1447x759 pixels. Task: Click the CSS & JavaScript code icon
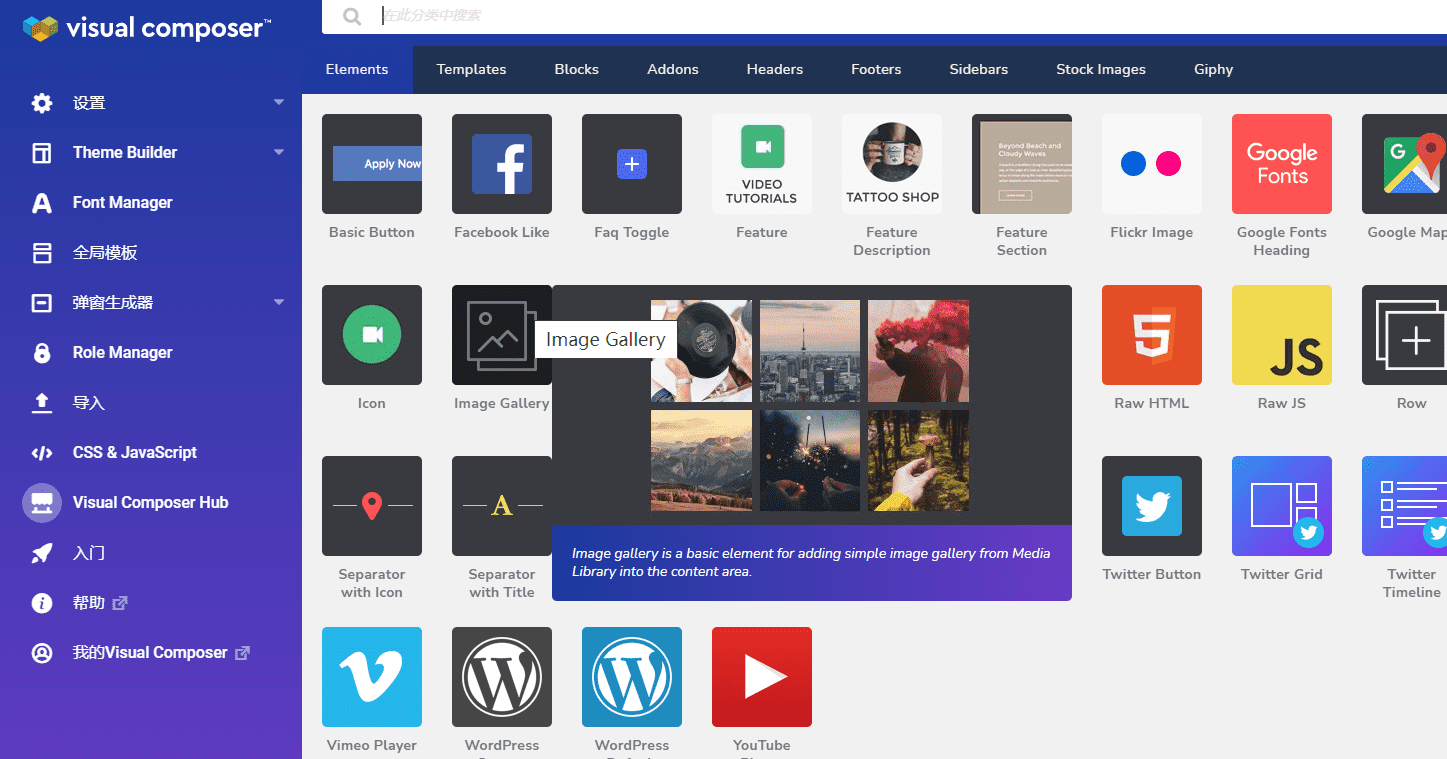point(42,453)
